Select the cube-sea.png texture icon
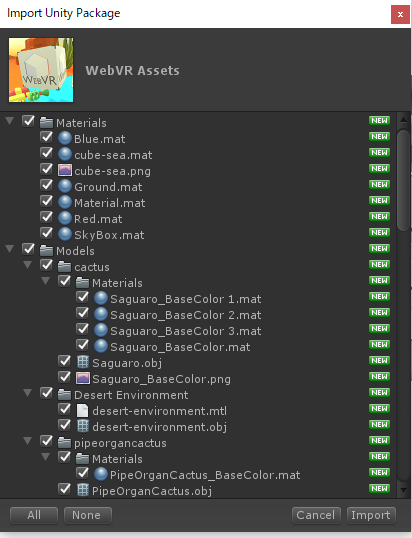Screen dimensions: 412x538 [x=65, y=171]
